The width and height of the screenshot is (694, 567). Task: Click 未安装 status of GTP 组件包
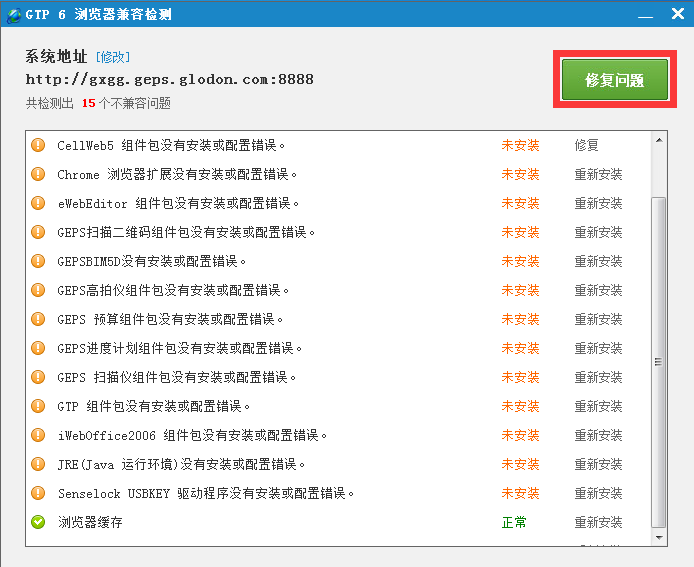520,406
